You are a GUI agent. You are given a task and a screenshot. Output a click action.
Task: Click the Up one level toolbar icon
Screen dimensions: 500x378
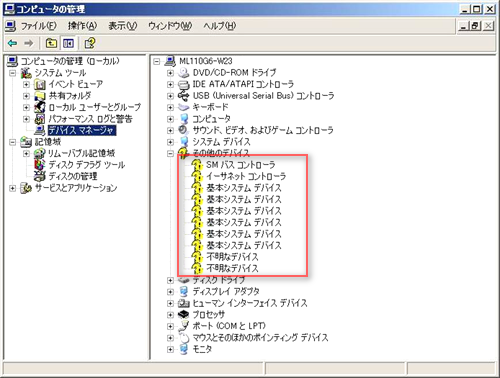pos(51,43)
